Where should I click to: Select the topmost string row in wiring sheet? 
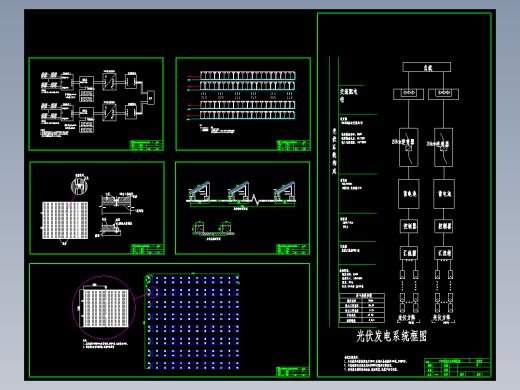point(248,76)
